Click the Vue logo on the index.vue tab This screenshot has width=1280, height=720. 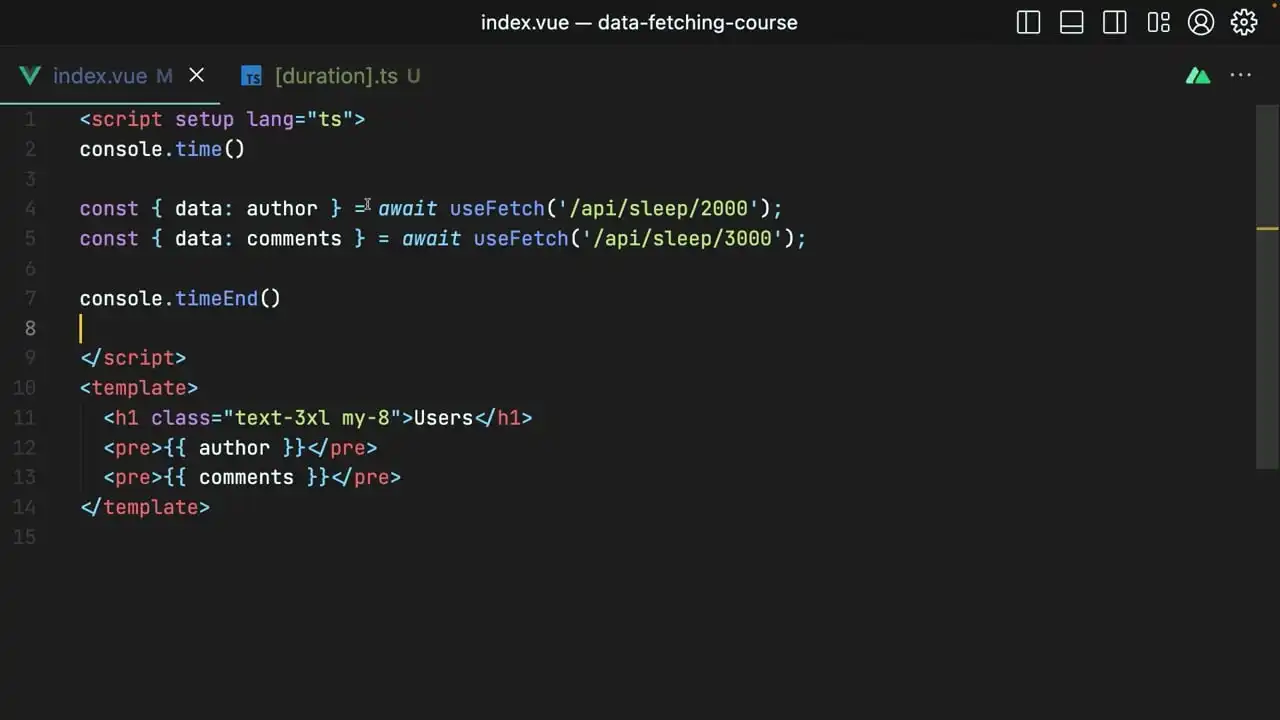pos(29,75)
